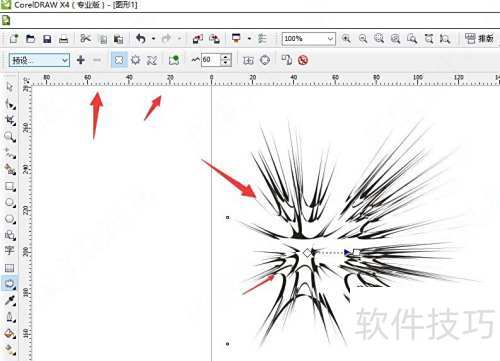The height and width of the screenshot is (361, 500).
Task: Click the 排版 button in the toolbar
Action: tap(479, 39)
